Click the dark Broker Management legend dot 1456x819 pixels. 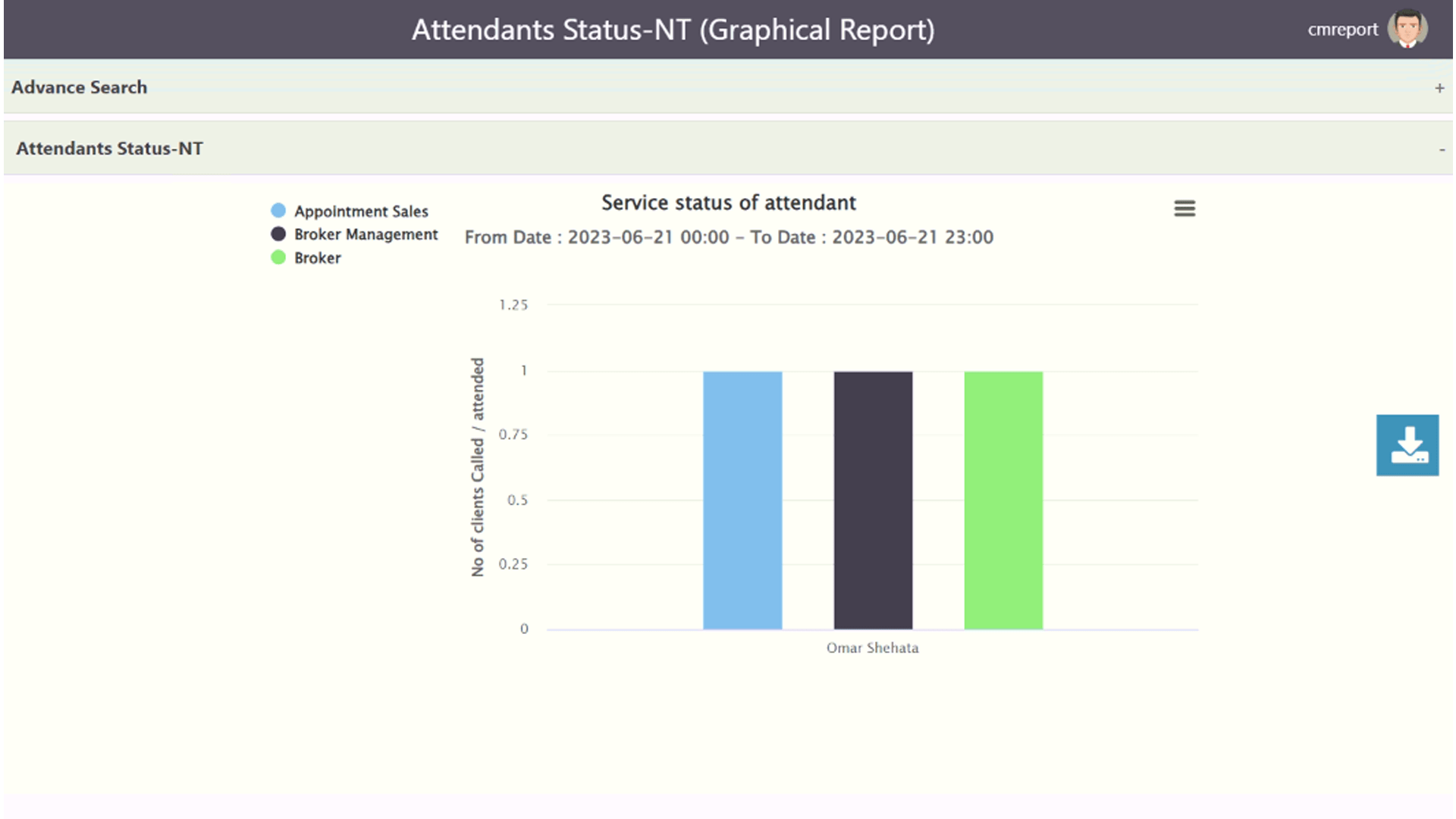coord(278,234)
